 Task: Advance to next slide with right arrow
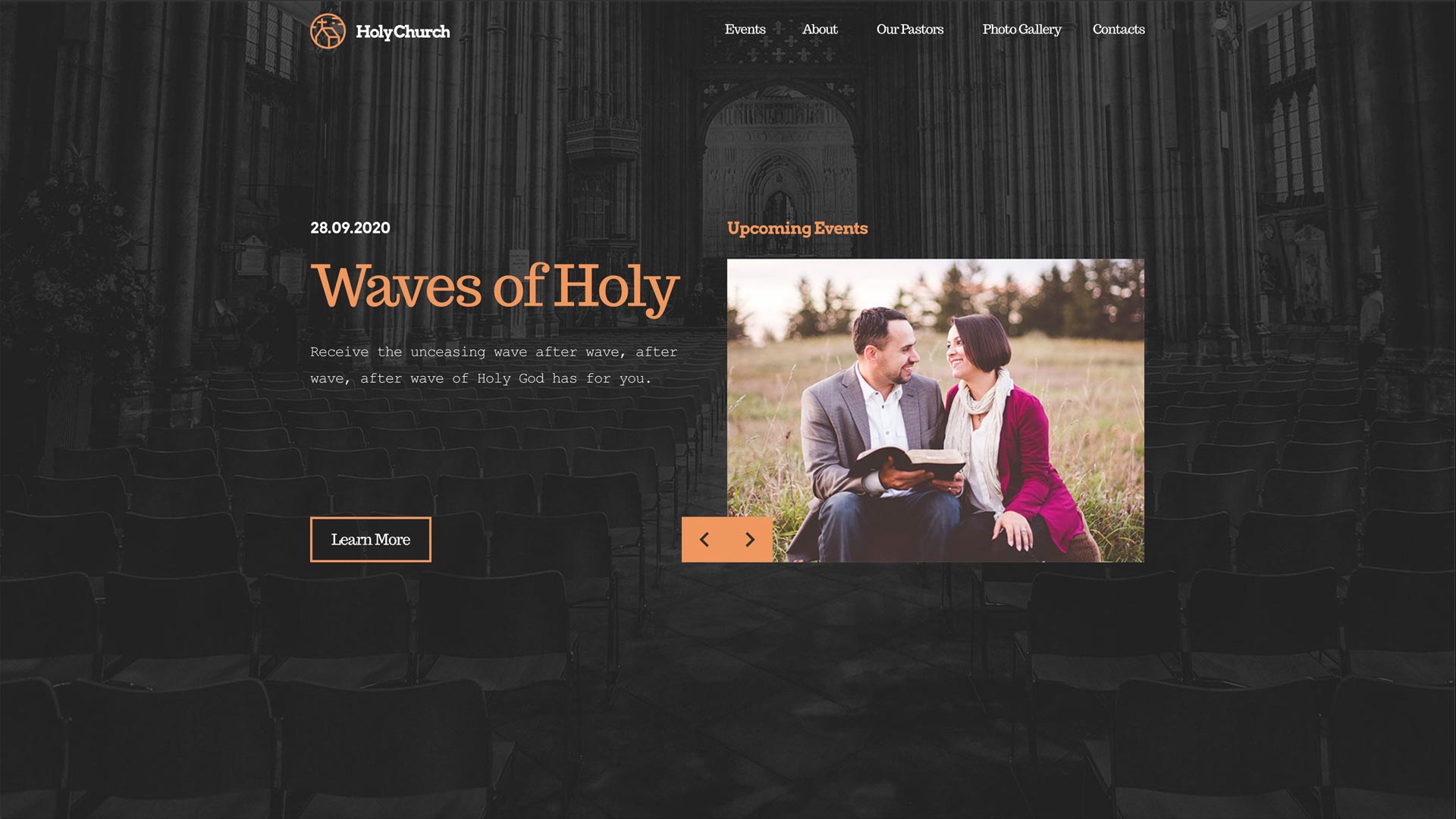pyautogui.click(x=750, y=540)
